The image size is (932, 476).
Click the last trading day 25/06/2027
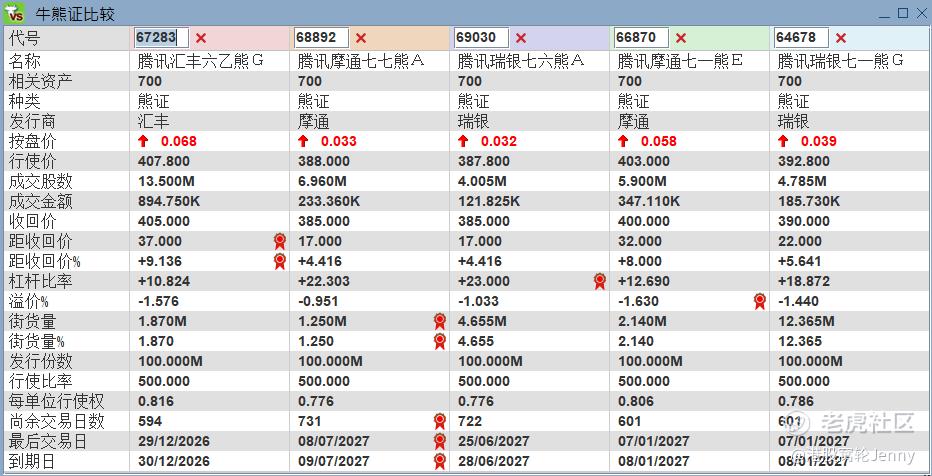(x=494, y=442)
